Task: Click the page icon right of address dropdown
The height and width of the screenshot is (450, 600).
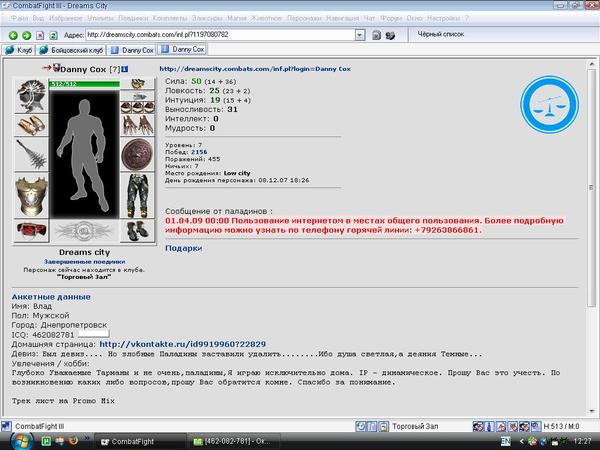Action: coord(376,35)
